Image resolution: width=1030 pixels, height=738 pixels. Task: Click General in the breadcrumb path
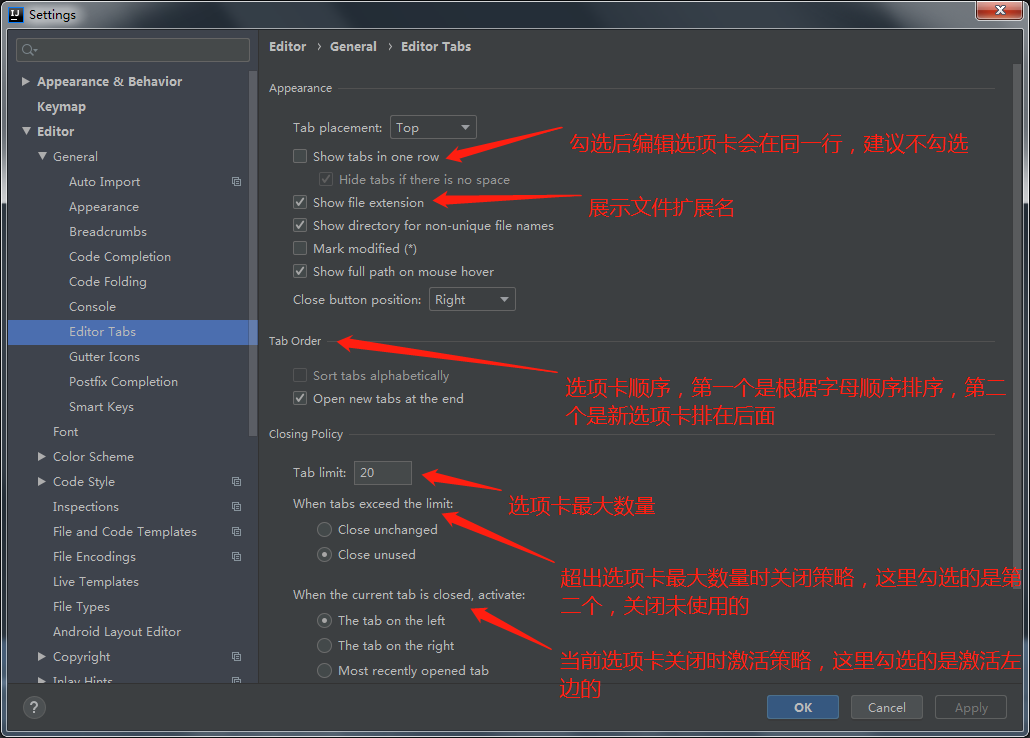[353, 46]
